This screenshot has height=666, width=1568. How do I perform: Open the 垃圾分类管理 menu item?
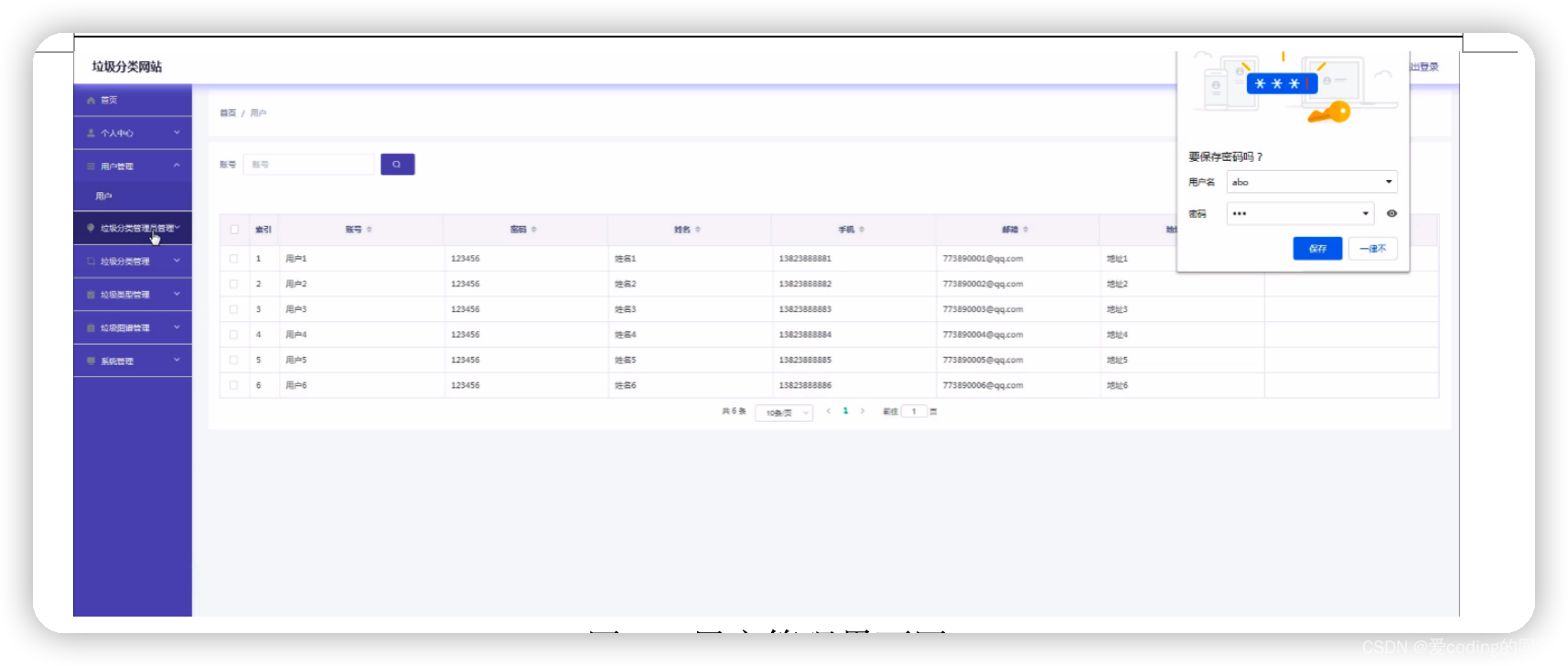pos(133,262)
